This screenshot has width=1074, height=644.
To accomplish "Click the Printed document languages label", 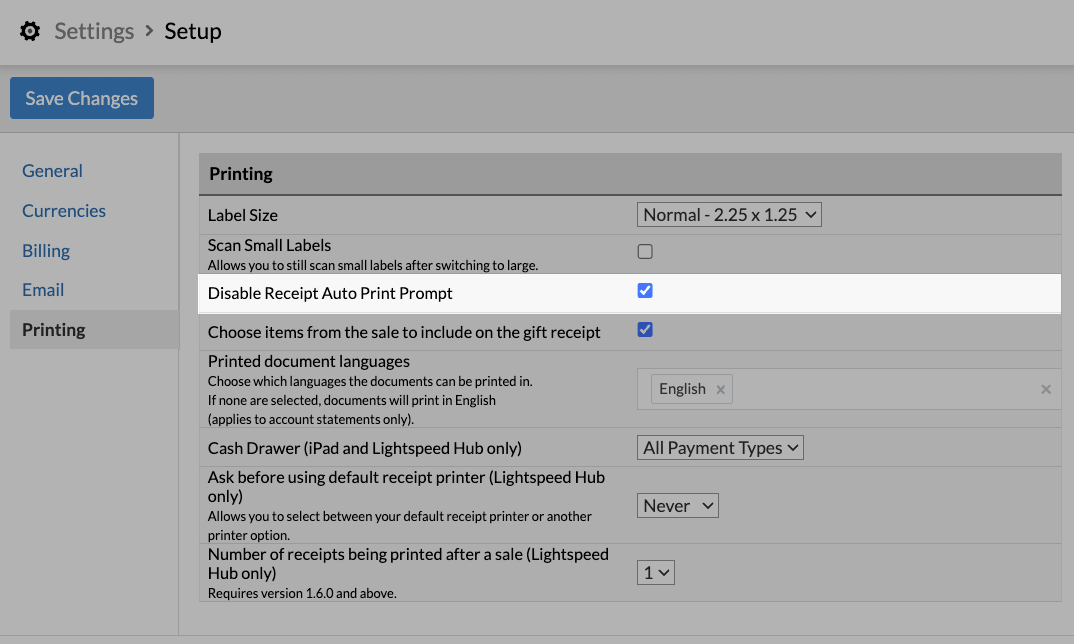I will (308, 361).
